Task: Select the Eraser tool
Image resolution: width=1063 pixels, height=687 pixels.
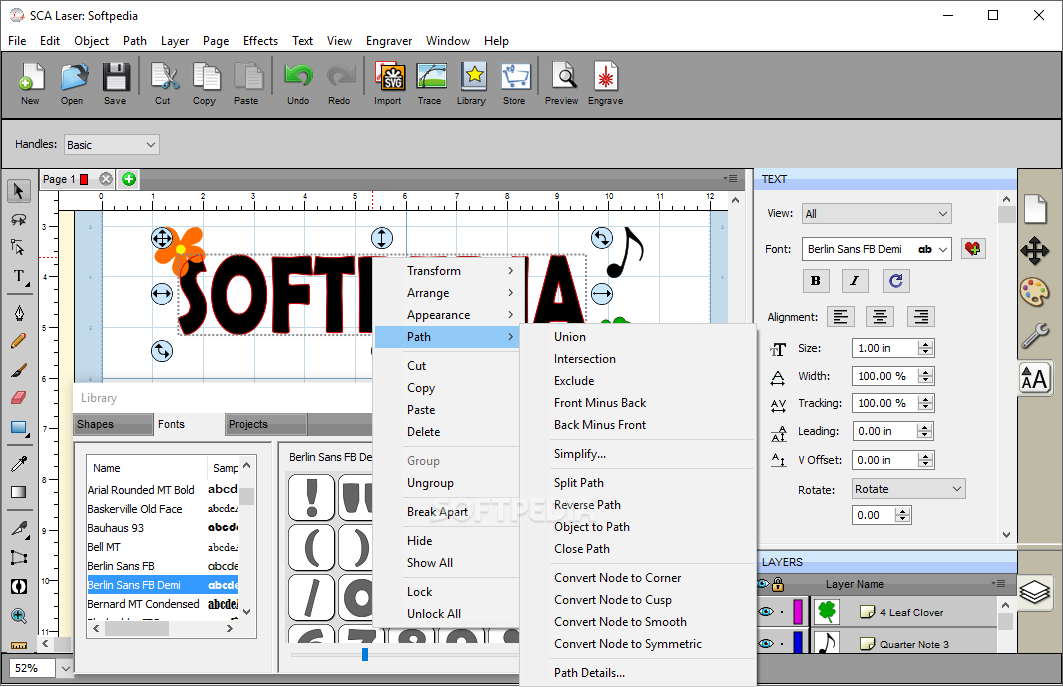Action: click(x=18, y=397)
